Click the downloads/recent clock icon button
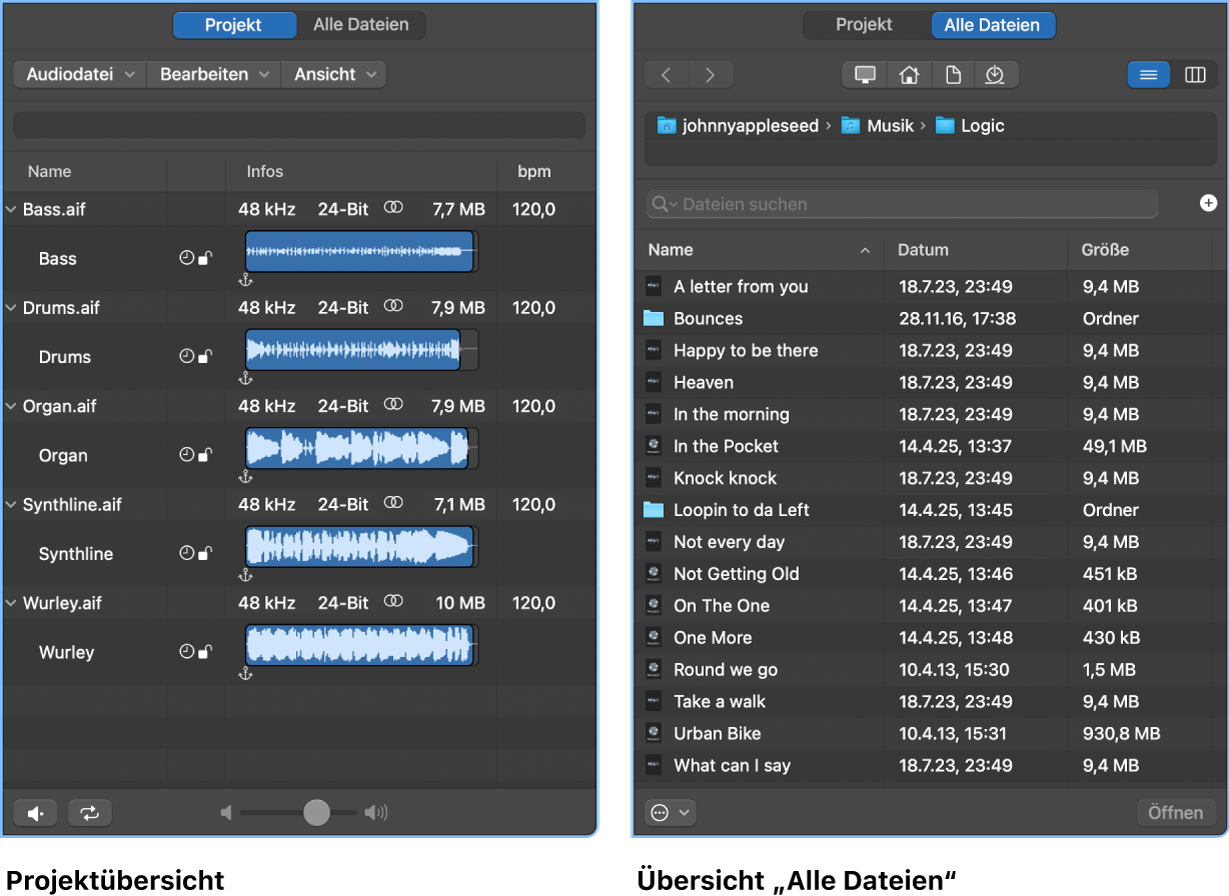The image size is (1229, 896). pos(996,75)
